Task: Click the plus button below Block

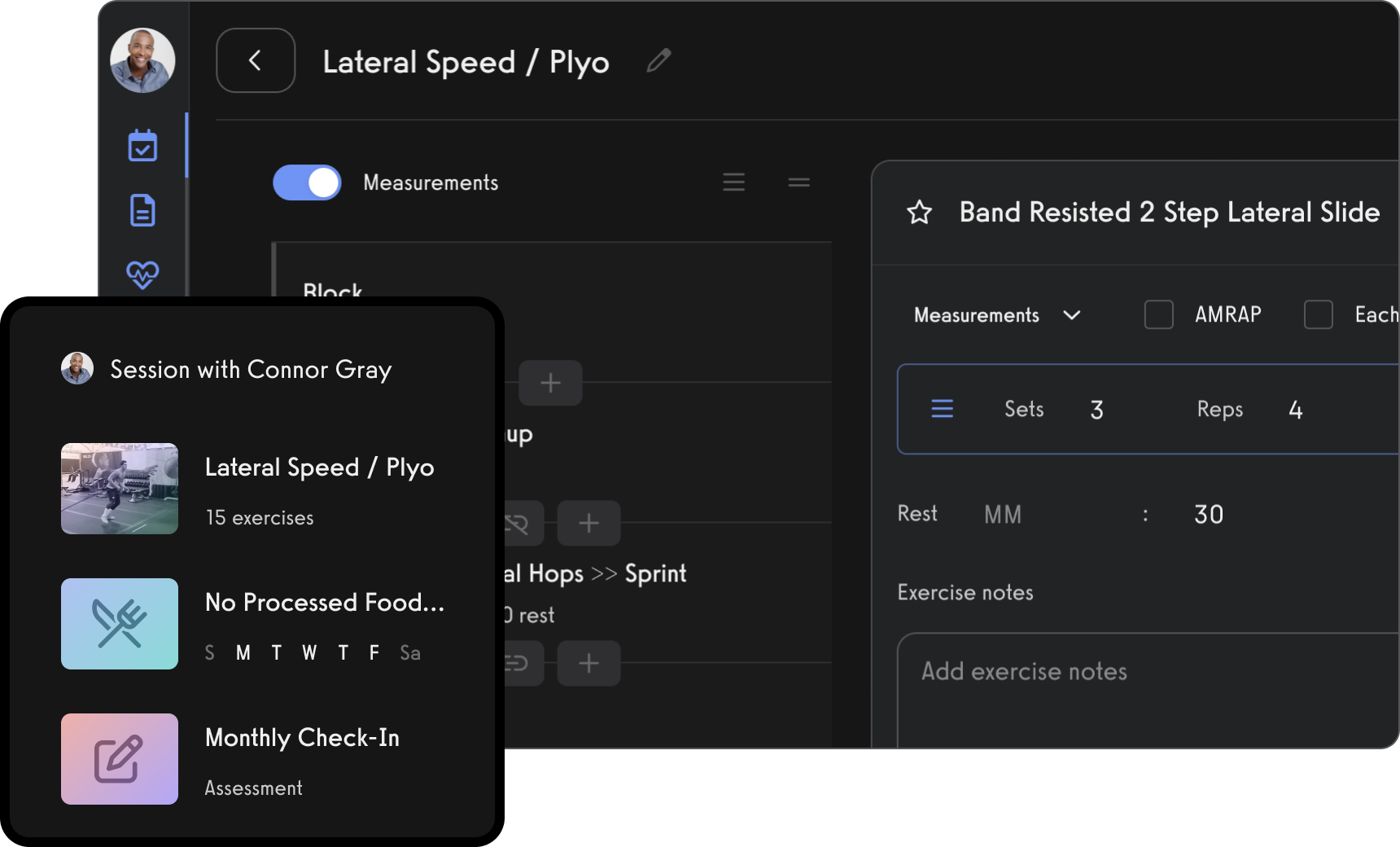Action: click(550, 383)
